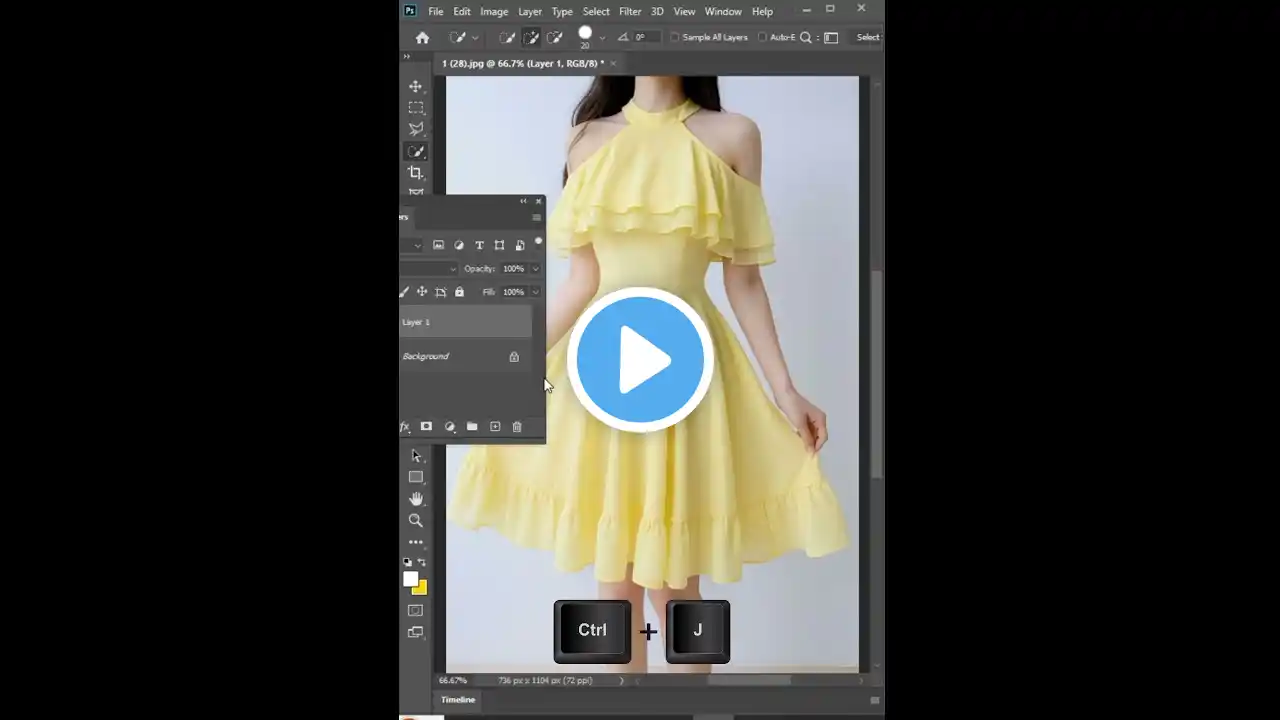Screen dimensions: 1280x720
Task: Select the Spot Healing Brush tool
Action: click(x=416, y=150)
